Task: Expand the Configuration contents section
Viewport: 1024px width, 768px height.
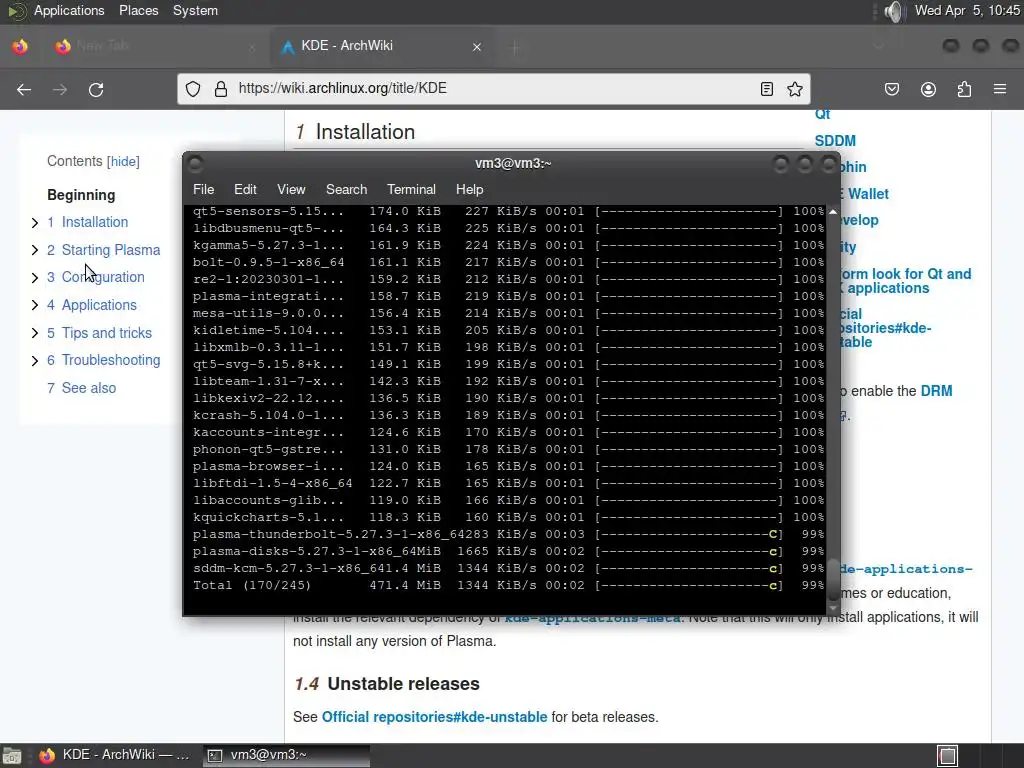Action: (x=35, y=278)
